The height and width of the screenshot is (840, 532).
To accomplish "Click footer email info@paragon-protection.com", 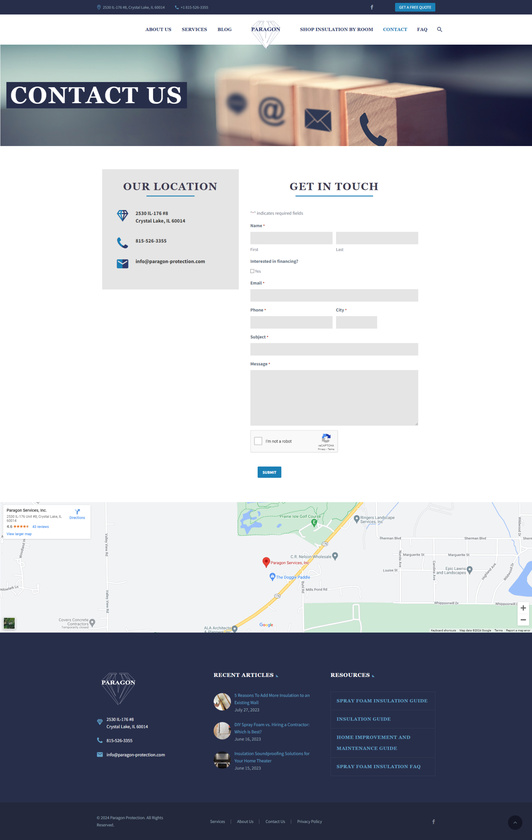I will coord(136,755).
